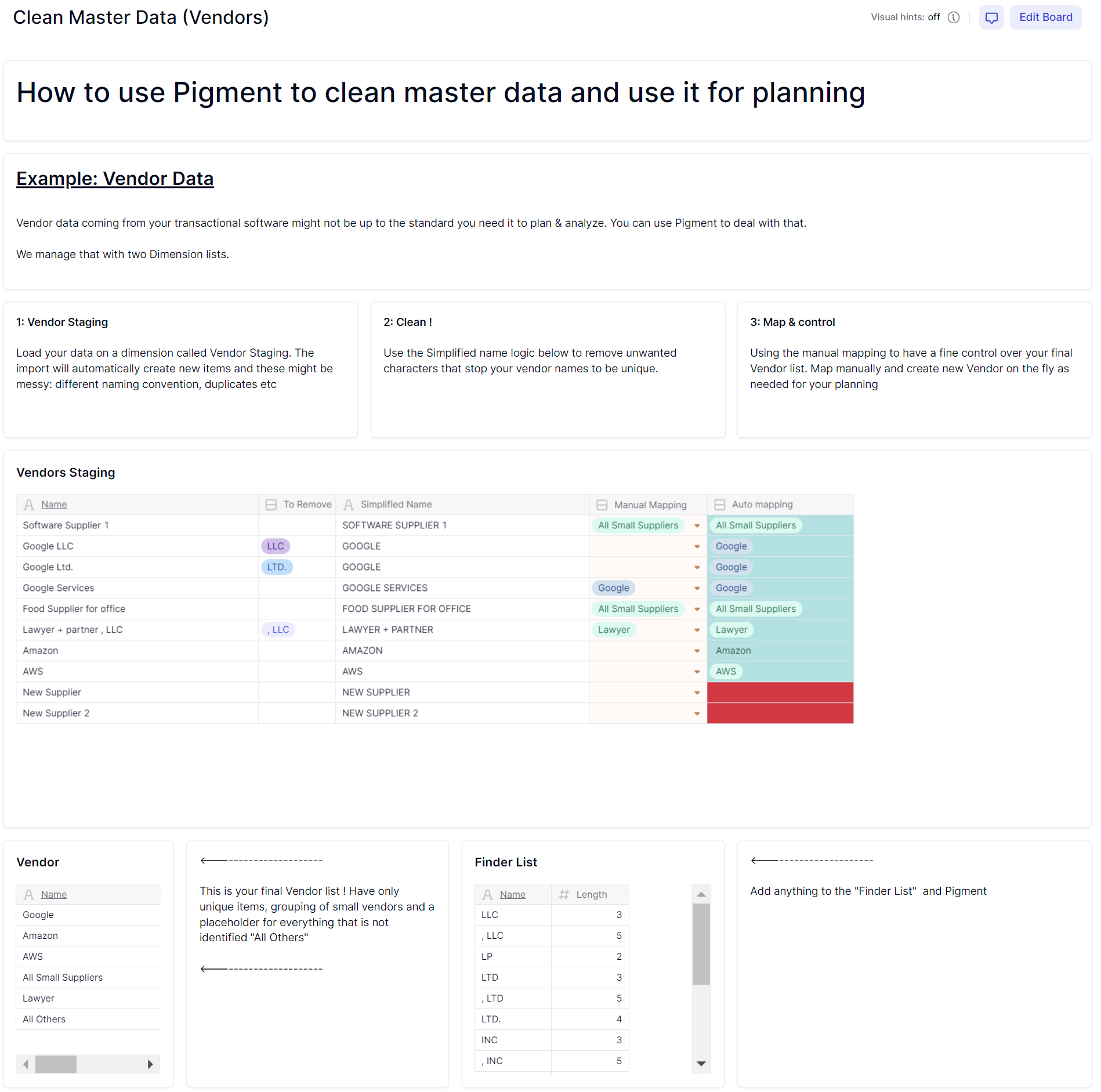
Task: Select the LLC tag in Google LLC row
Action: (276, 546)
